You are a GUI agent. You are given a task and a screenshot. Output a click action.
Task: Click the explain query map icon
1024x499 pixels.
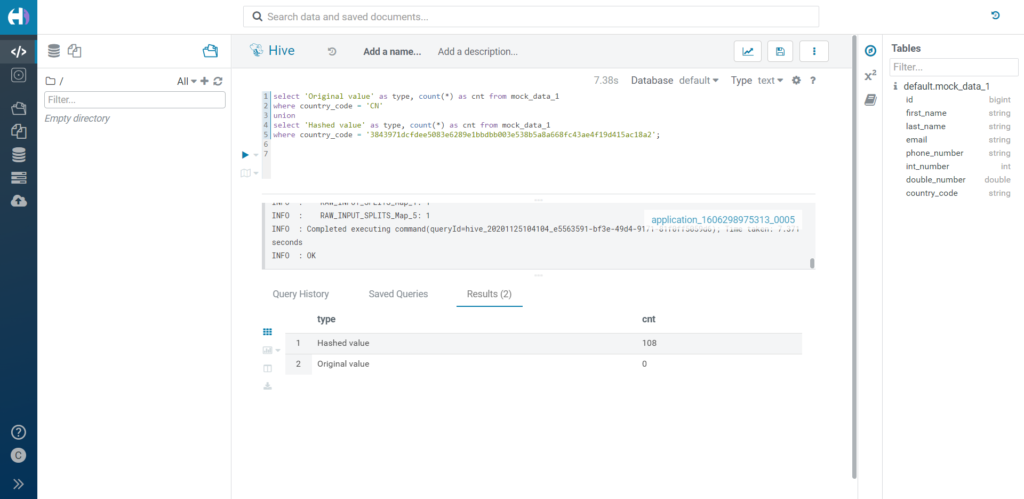(246, 173)
